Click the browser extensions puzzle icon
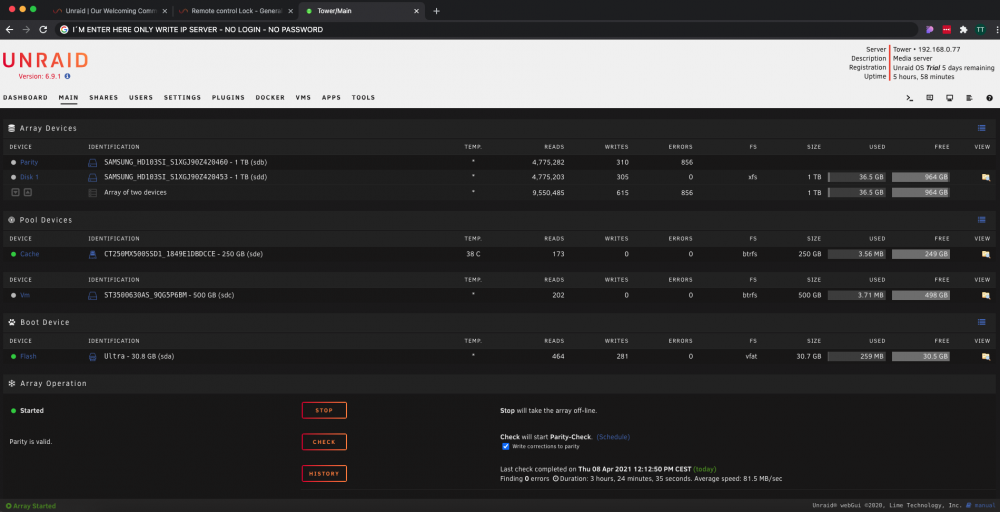Viewport: 1000px width, 512px height. click(964, 29)
